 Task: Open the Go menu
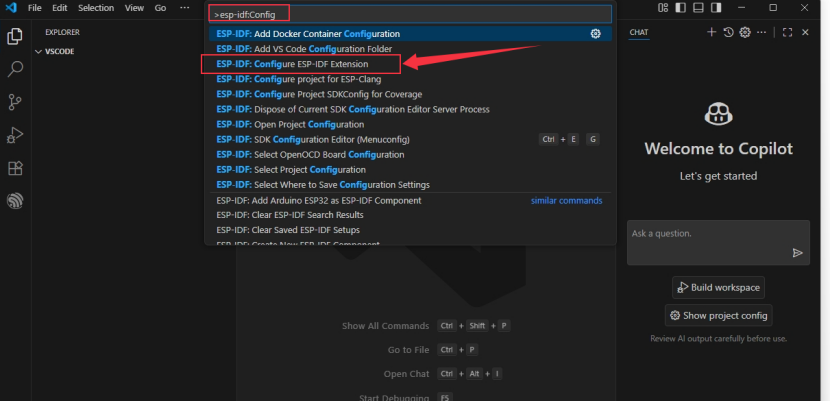160,8
